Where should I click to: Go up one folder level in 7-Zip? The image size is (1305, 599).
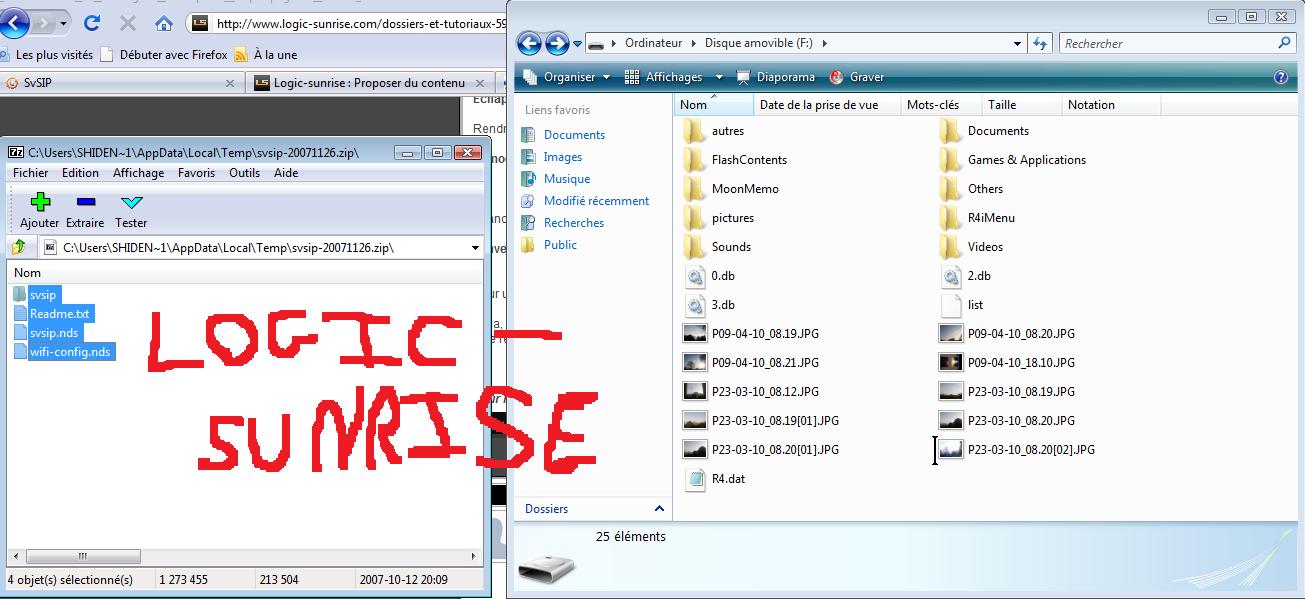(x=19, y=247)
